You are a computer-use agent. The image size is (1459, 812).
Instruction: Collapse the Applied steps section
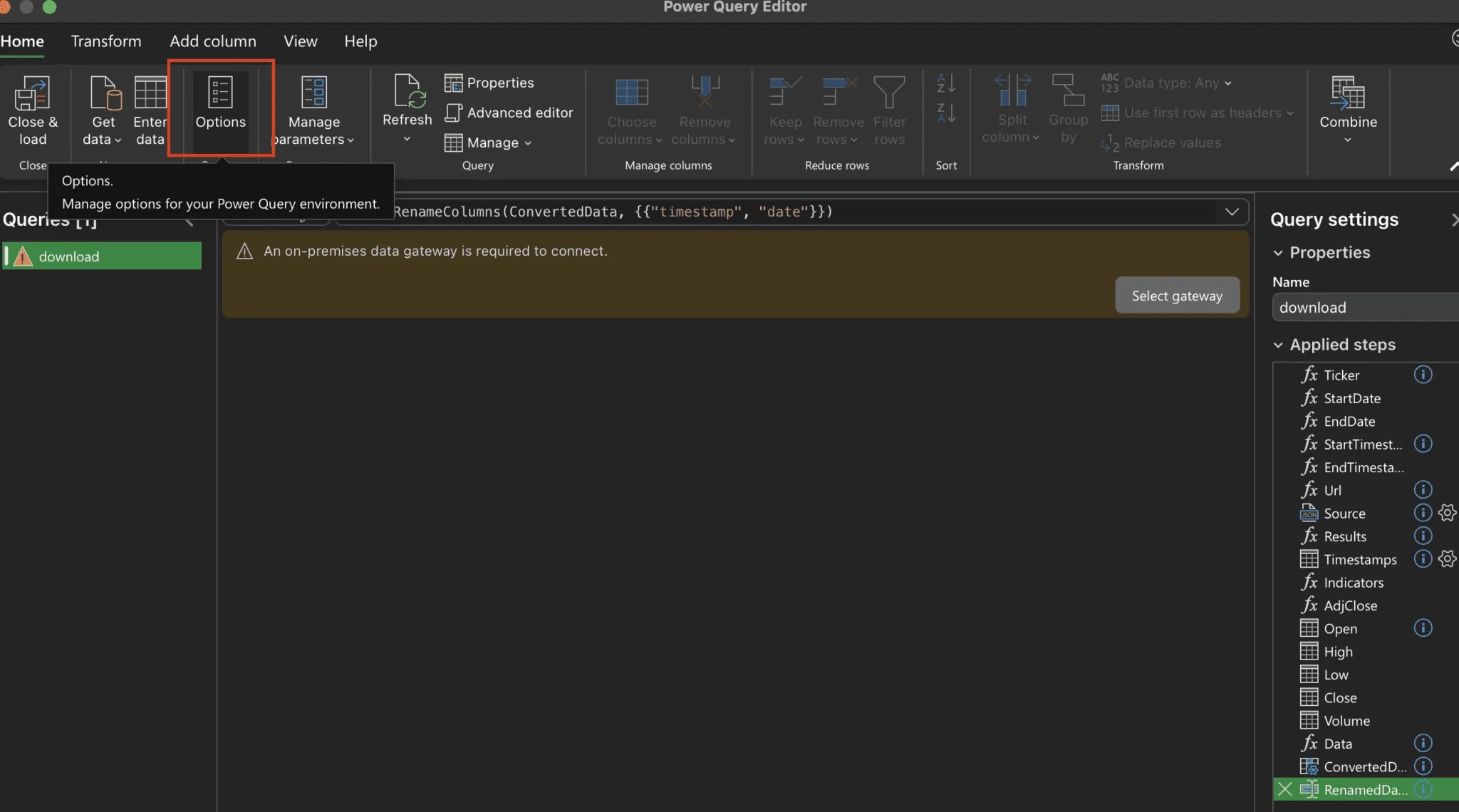coord(1278,345)
